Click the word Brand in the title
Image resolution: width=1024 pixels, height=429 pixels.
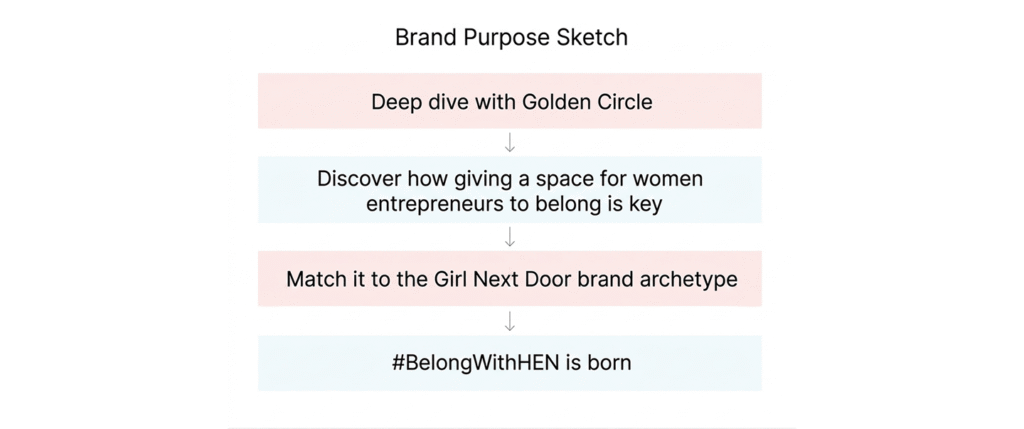[426, 37]
